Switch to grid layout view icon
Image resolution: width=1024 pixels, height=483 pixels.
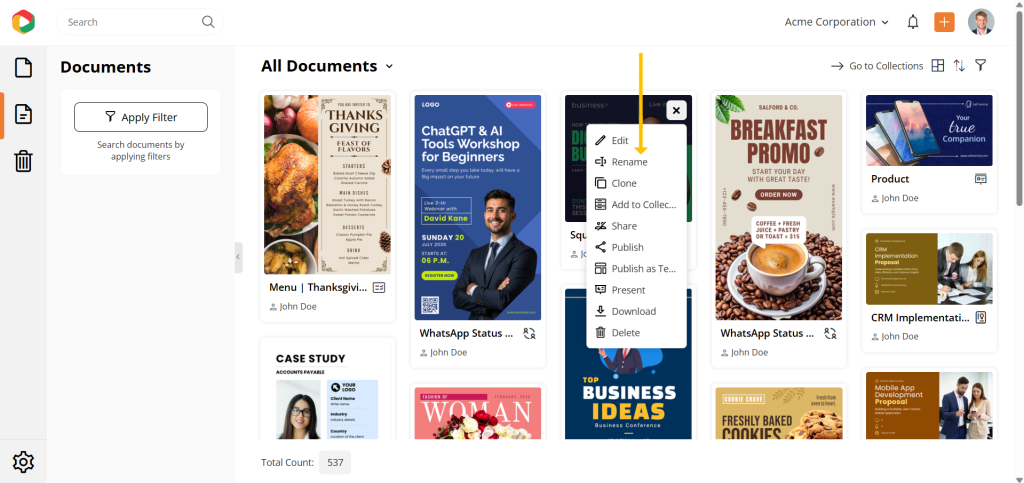click(x=938, y=65)
